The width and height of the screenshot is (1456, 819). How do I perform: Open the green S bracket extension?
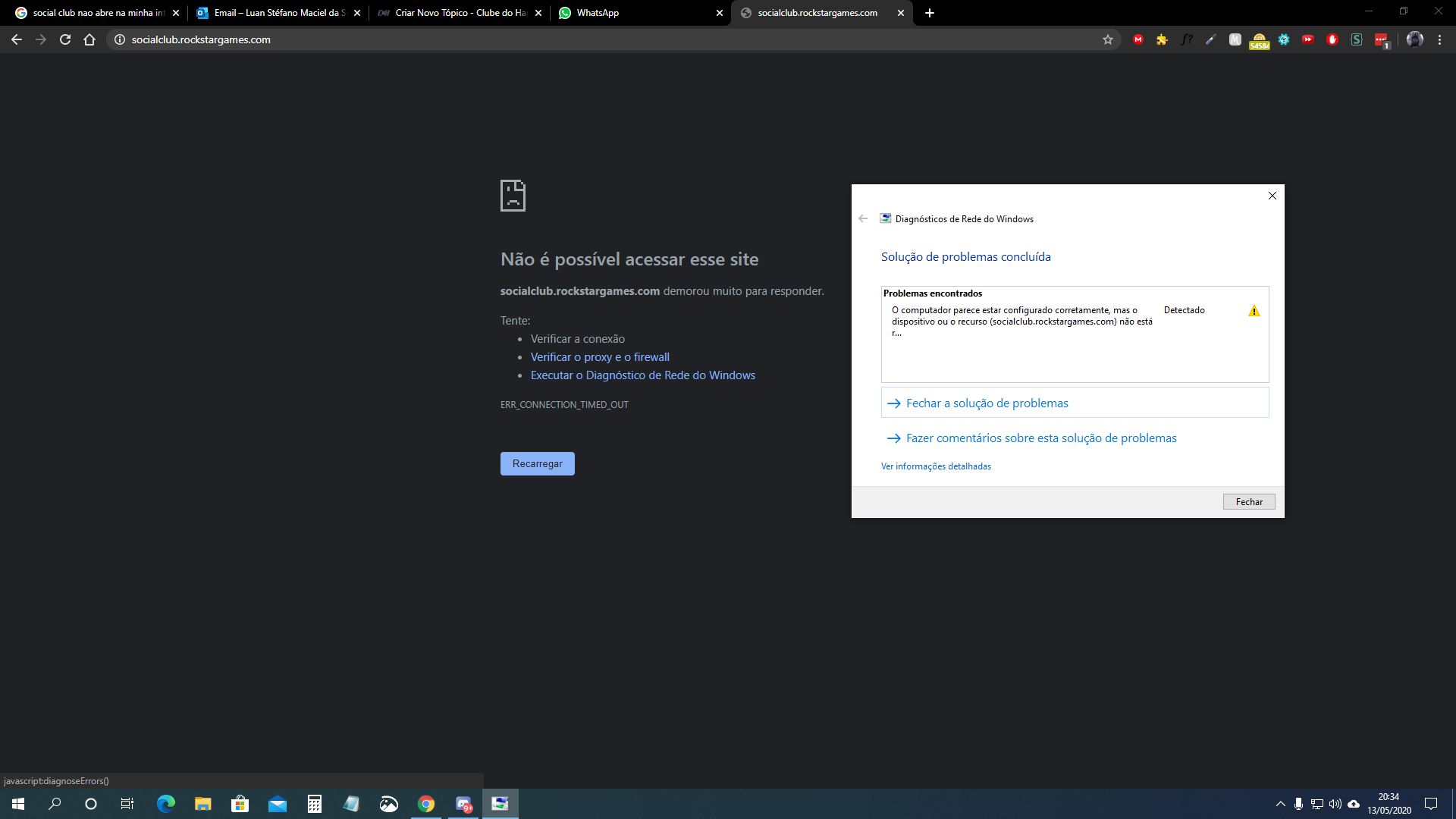pos(1357,39)
